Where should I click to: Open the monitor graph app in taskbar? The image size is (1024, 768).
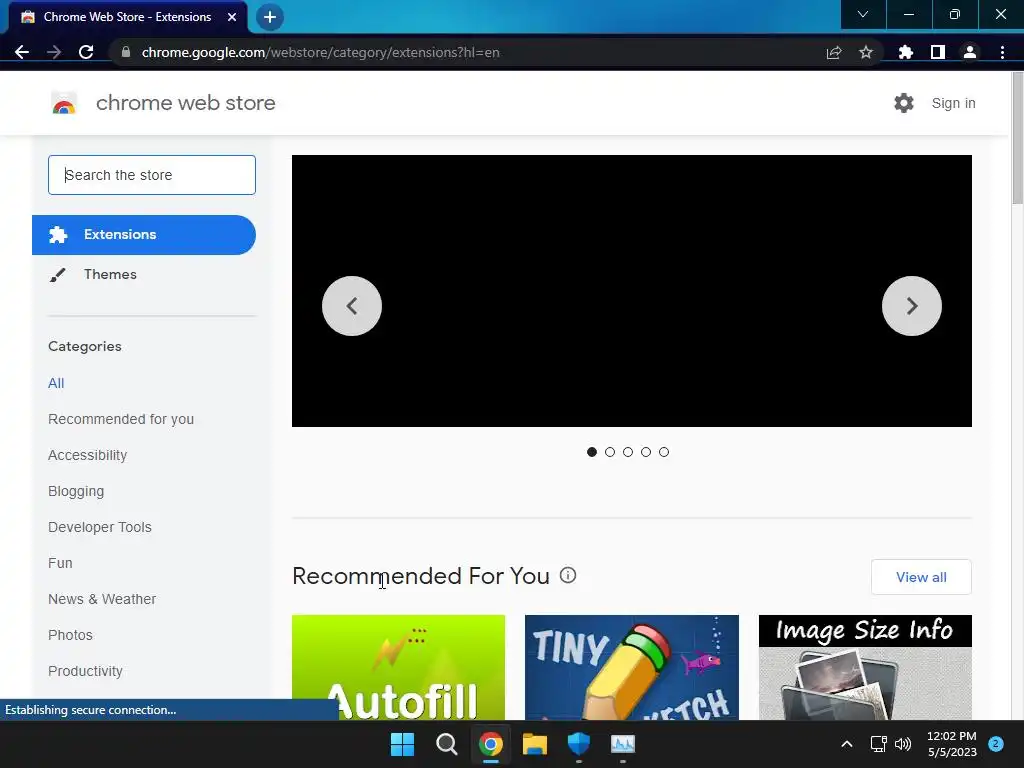(x=622, y=744)
